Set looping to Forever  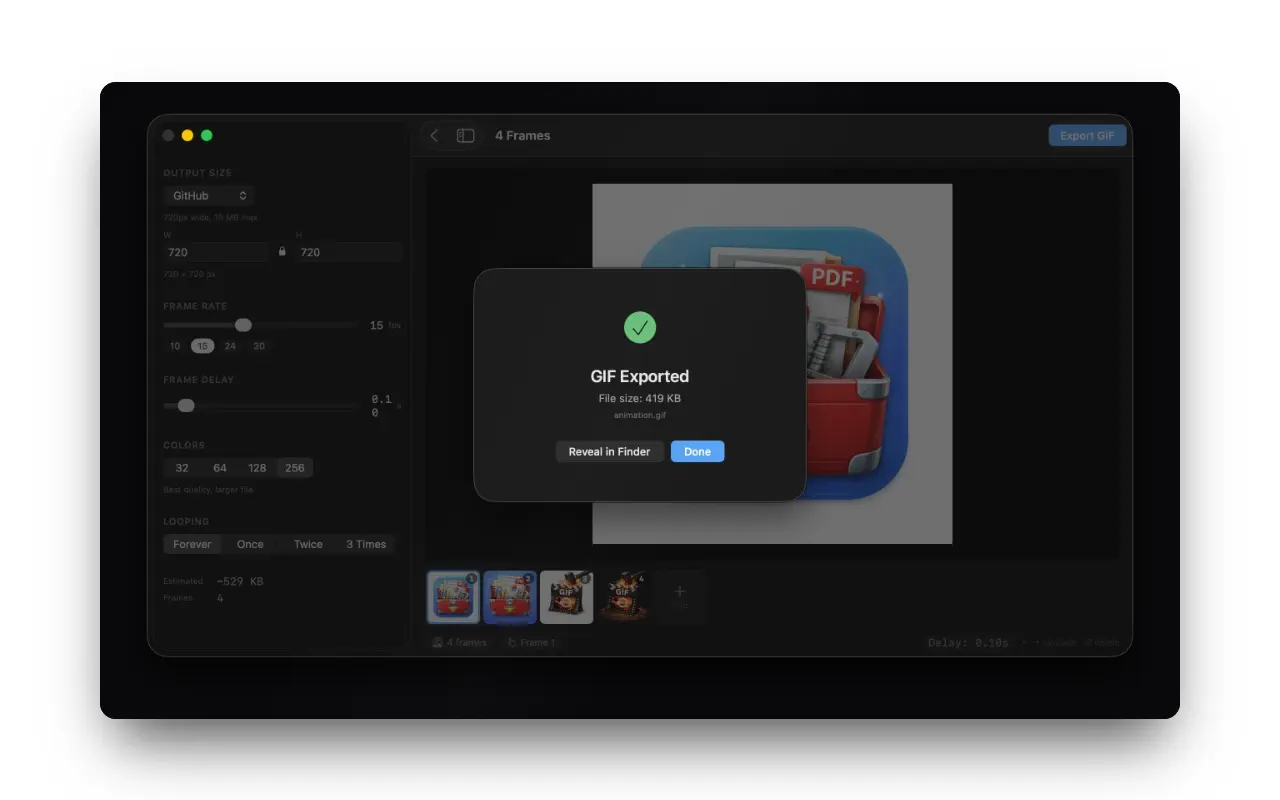192,545
